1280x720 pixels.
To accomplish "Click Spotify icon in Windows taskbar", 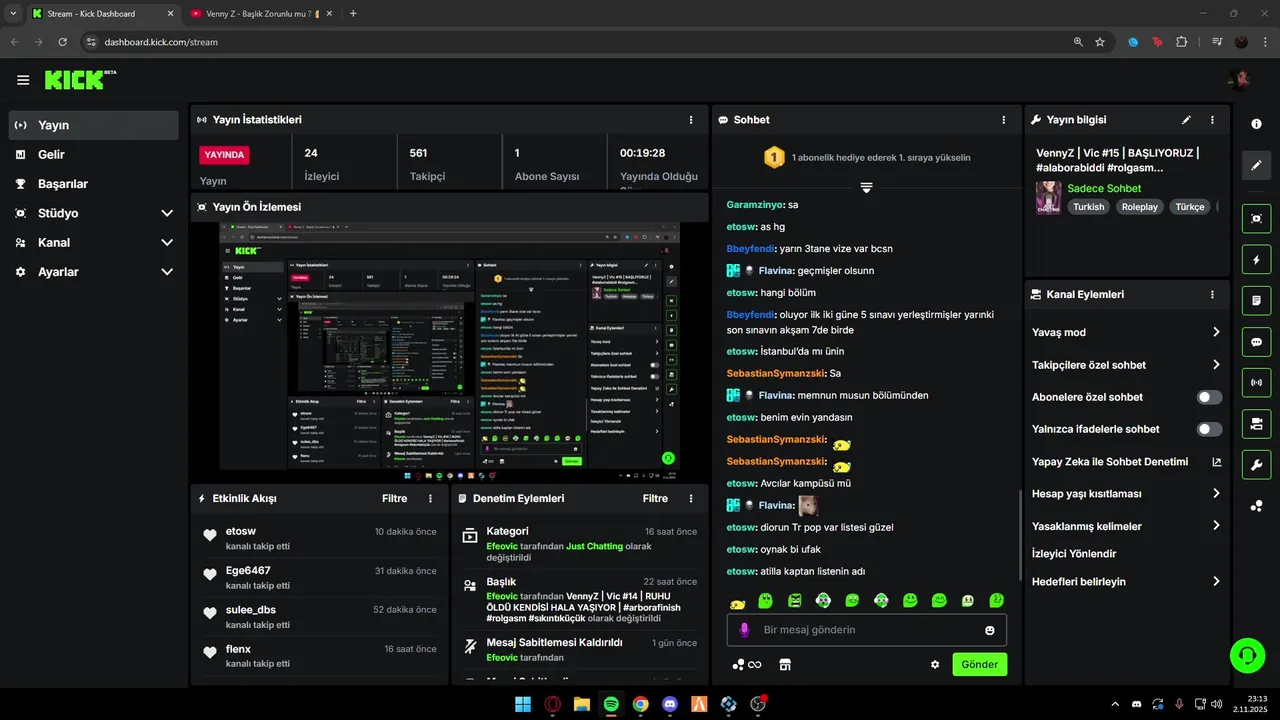I will [611, 704].
